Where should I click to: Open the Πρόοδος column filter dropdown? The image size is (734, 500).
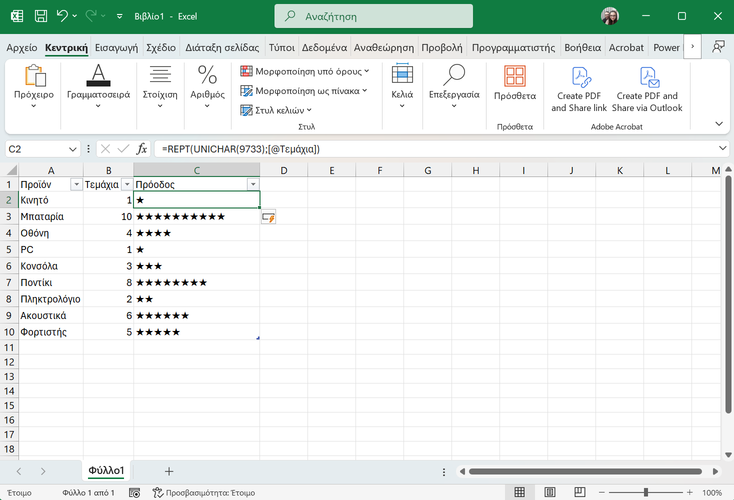[x=253, y=185]
